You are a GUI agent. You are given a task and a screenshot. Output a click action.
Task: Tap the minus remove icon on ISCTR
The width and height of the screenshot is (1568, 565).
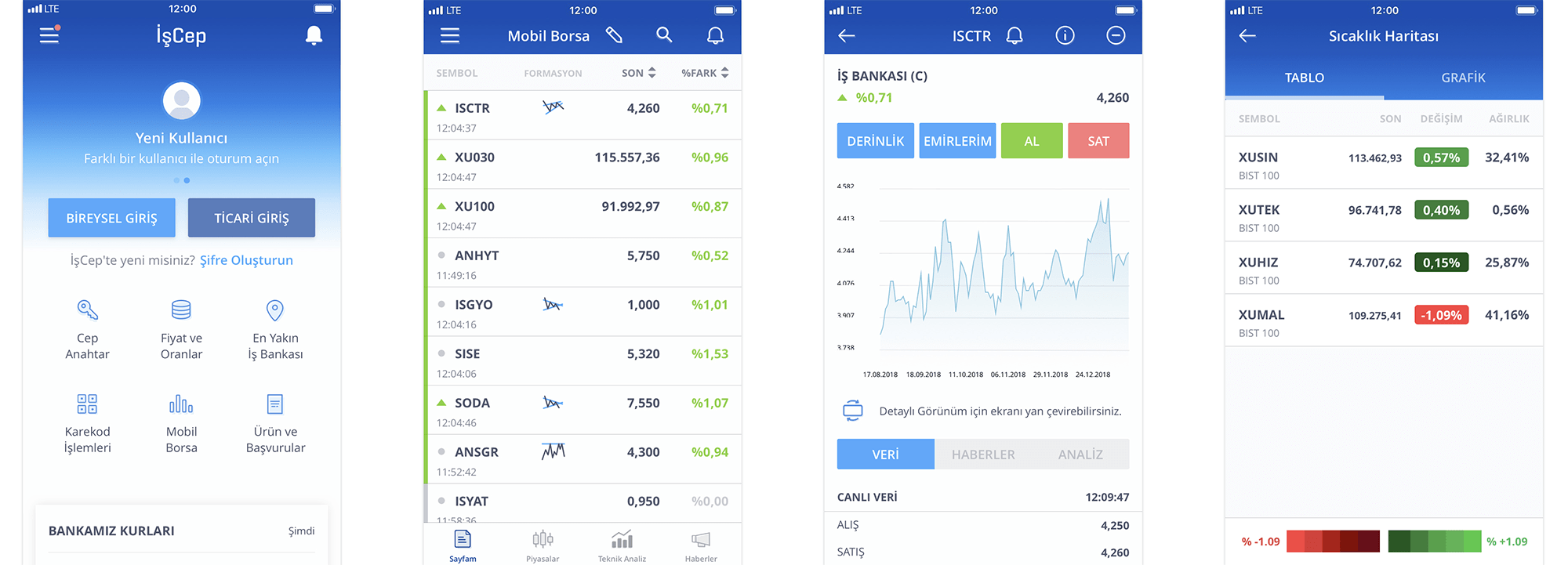coord(1116,35)
